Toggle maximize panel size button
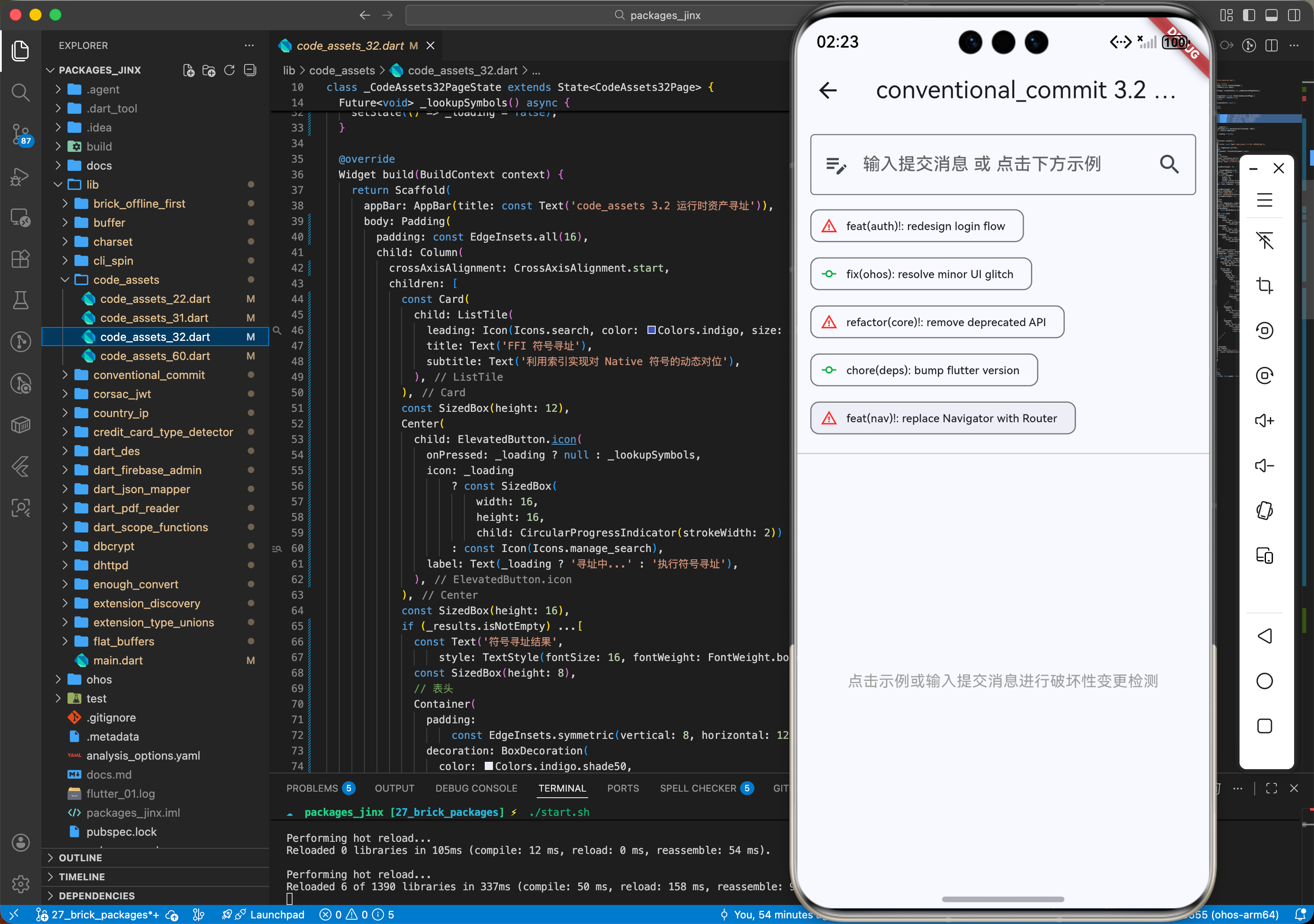Image resolution: width=1314 pixels, height=924 pixels. click(x=1271, y=789)
